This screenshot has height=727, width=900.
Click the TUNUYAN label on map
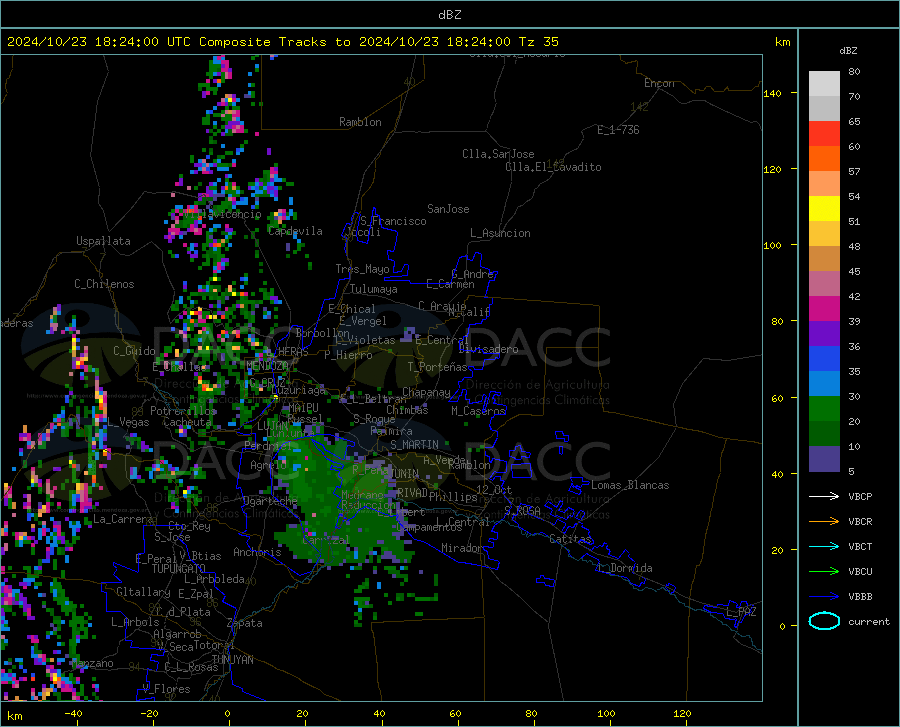pyautogui.click(x=232, y=659)
